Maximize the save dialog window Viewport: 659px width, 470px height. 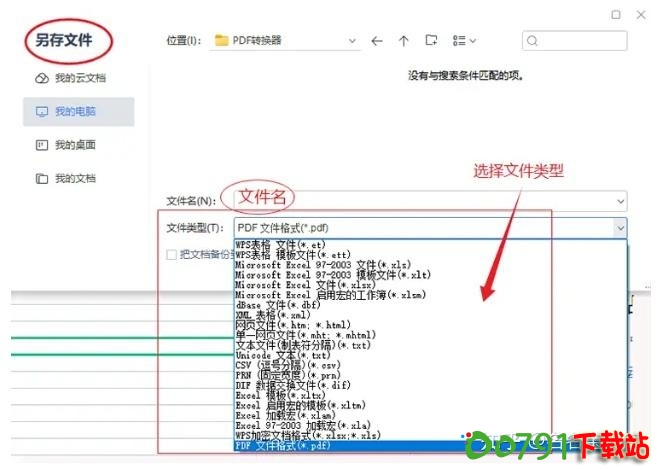coord(615,15)
